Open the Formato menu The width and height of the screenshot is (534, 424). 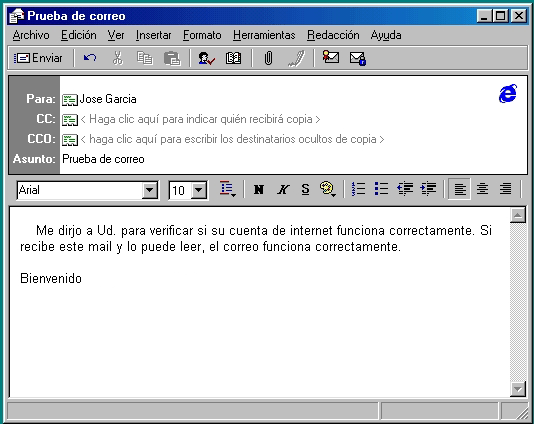(202, 35)
